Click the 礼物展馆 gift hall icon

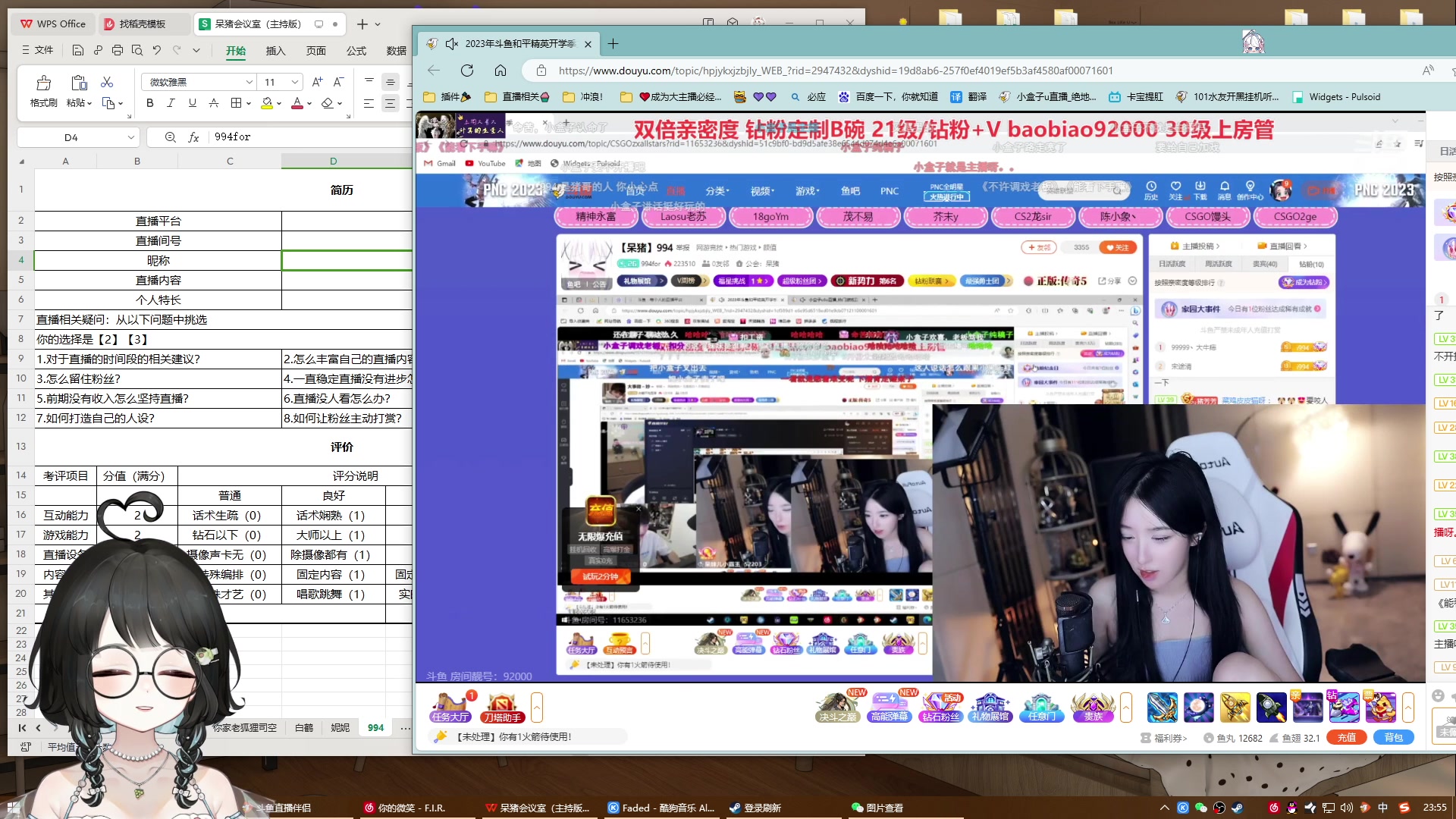(x=991, y=707)
